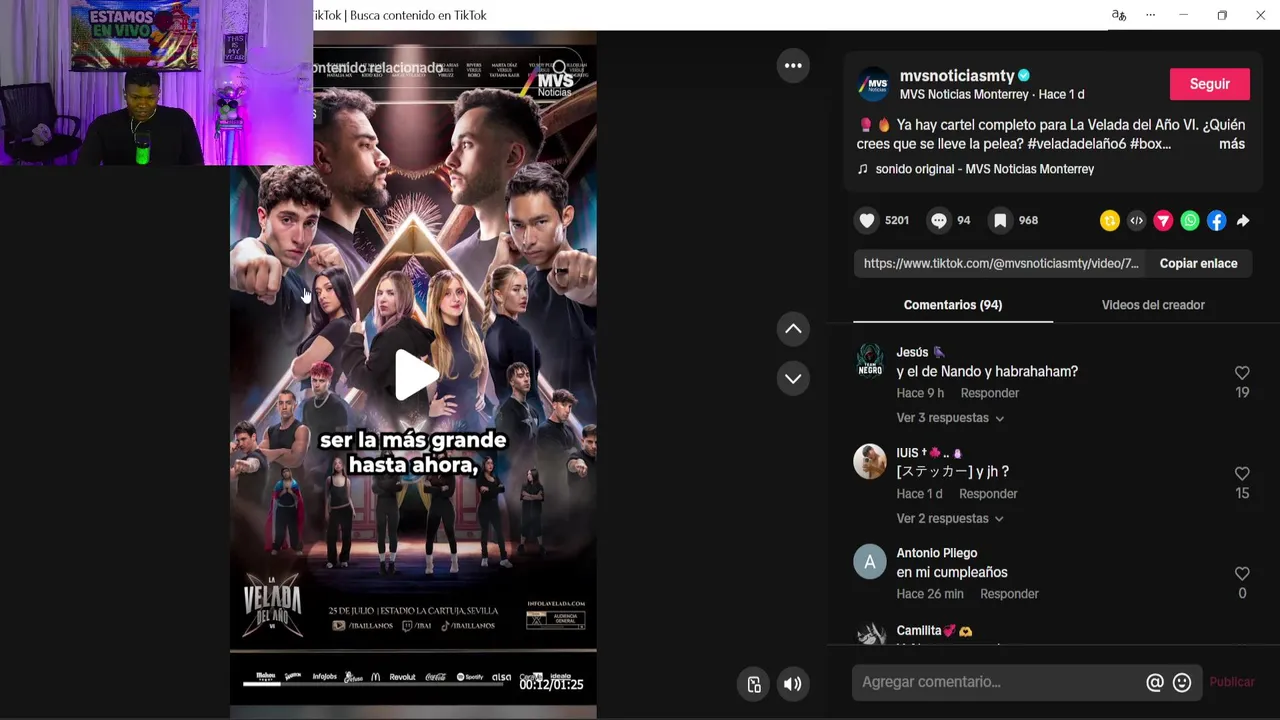The height and width of the screenshot is (720, 1280).
Task: Open Camilita's commenter name
Action: click(919, 631)
